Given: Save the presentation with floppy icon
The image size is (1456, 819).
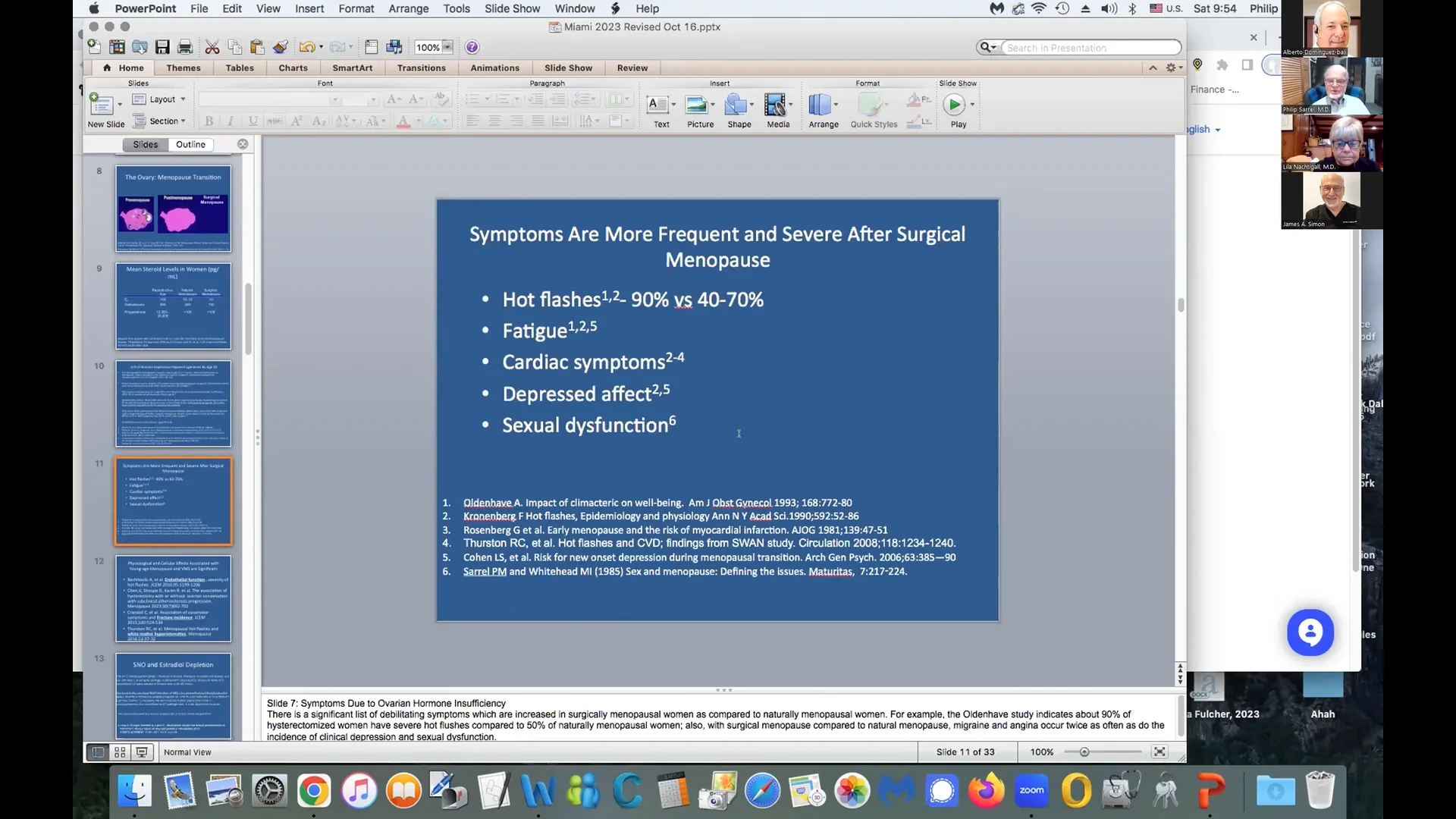Looking at the screenshot, I should point(162,47).
